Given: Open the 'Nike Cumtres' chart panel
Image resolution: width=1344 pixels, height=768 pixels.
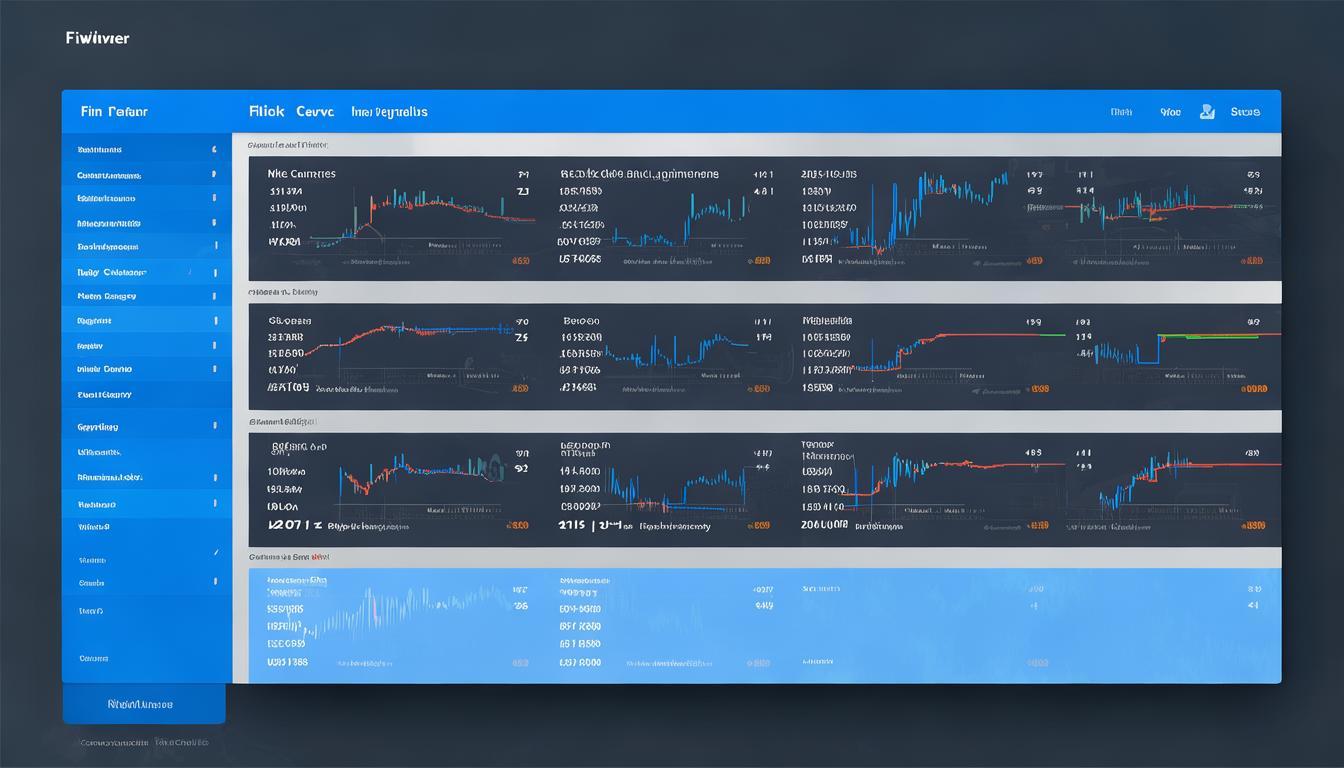Looking at the screenshot, I should tap(301, 173).
